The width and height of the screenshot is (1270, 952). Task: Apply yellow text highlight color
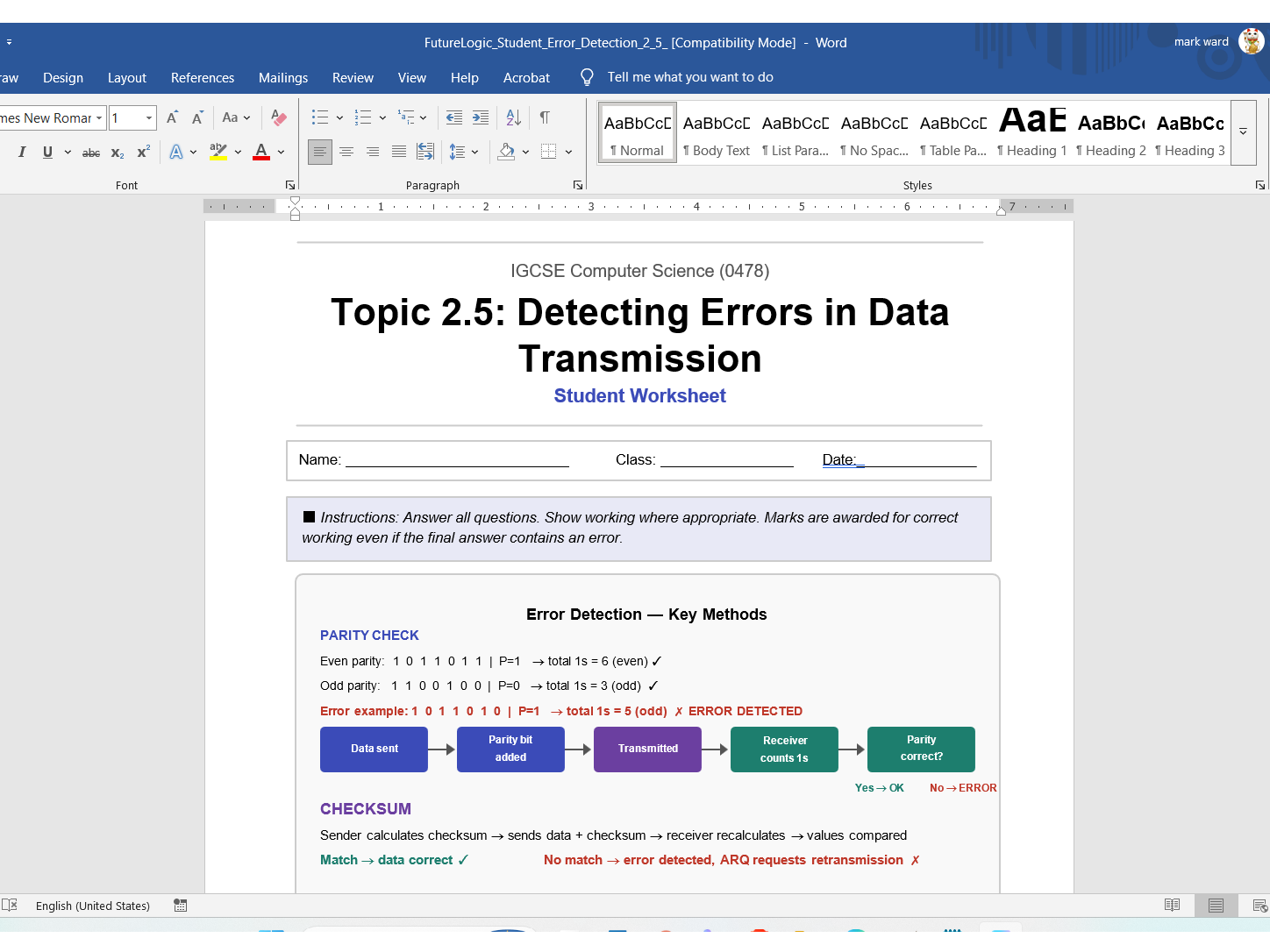tap(218, 152)
